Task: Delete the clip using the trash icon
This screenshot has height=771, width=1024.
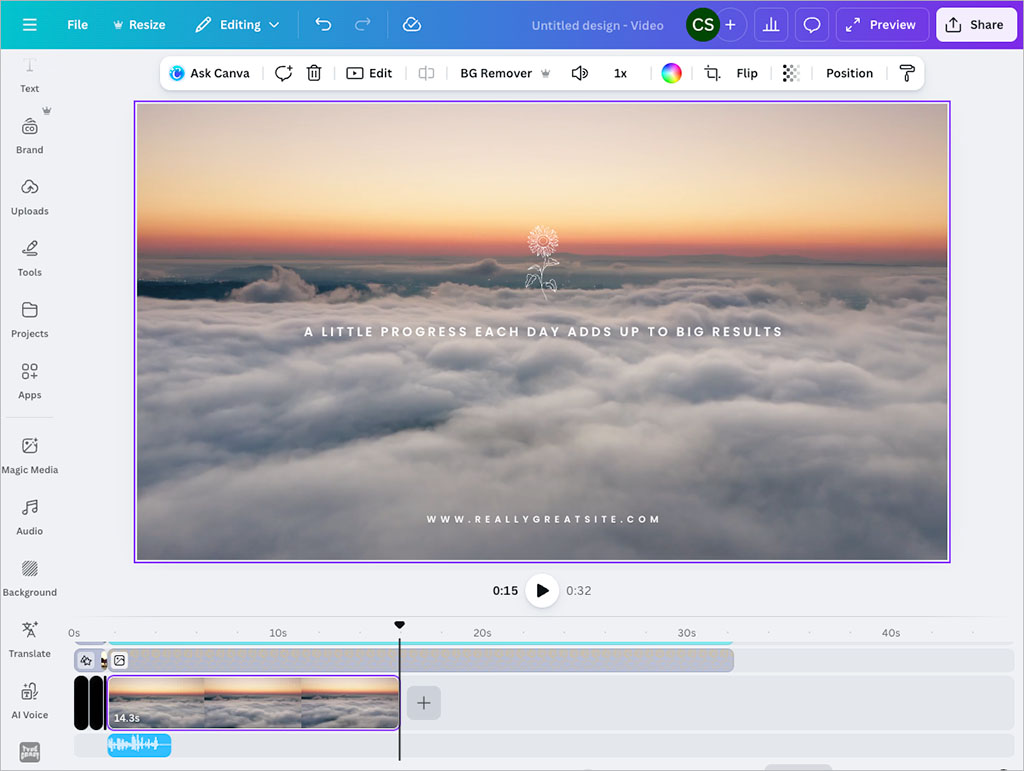Action: [x=314, y=73]
